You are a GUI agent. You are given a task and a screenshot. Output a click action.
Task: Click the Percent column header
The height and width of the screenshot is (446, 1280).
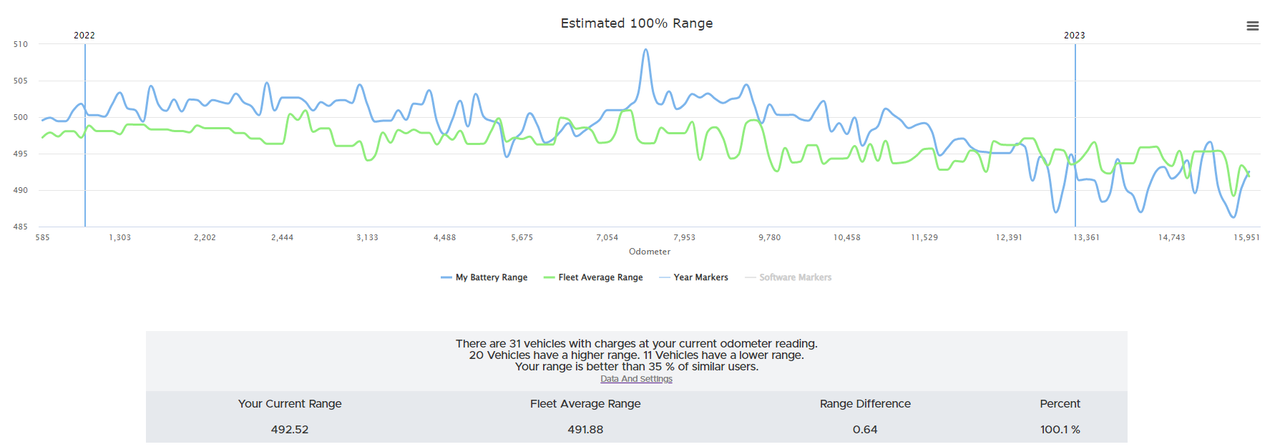point(1060,404)
